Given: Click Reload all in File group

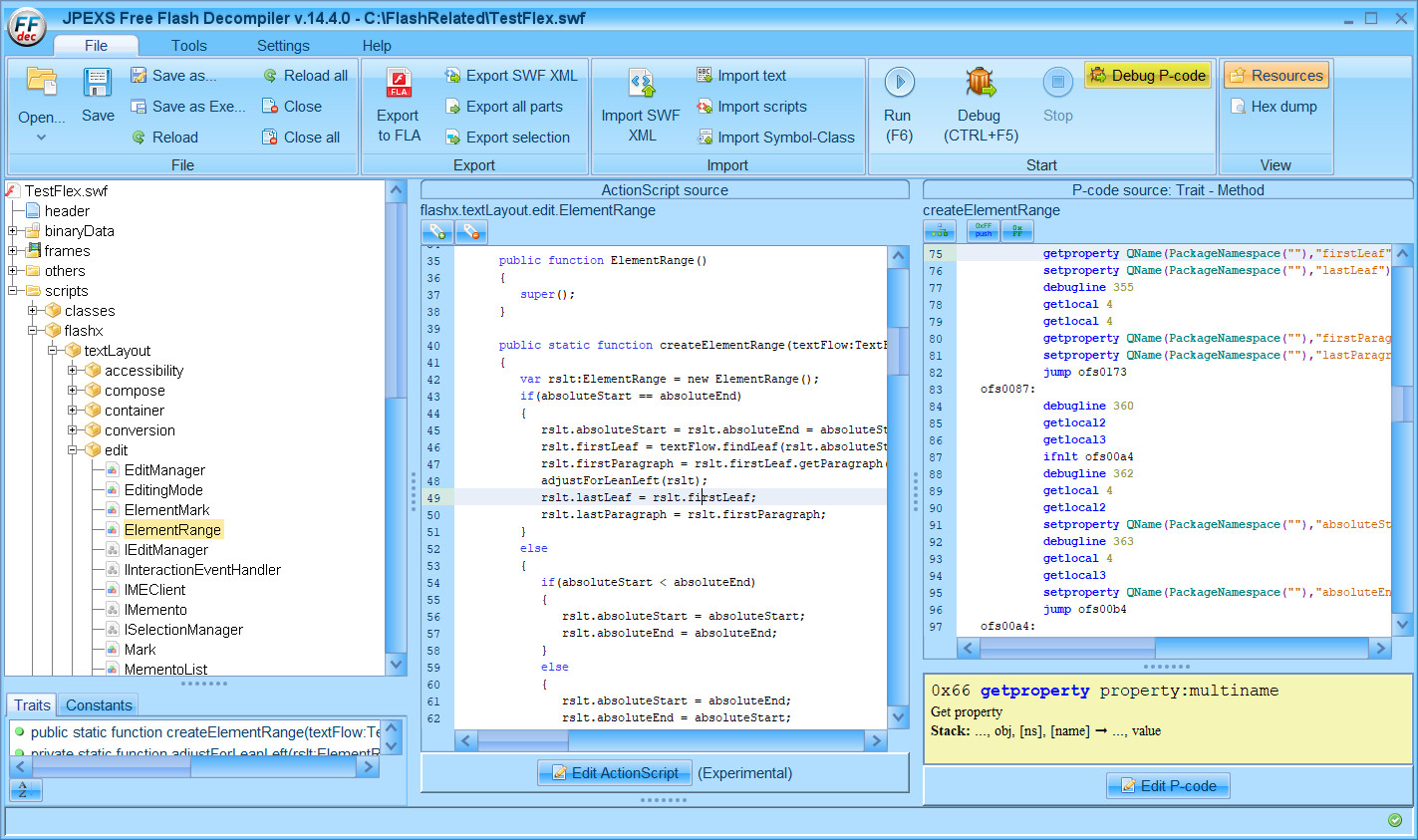Looking at the screenshot, I should (305, 76).
